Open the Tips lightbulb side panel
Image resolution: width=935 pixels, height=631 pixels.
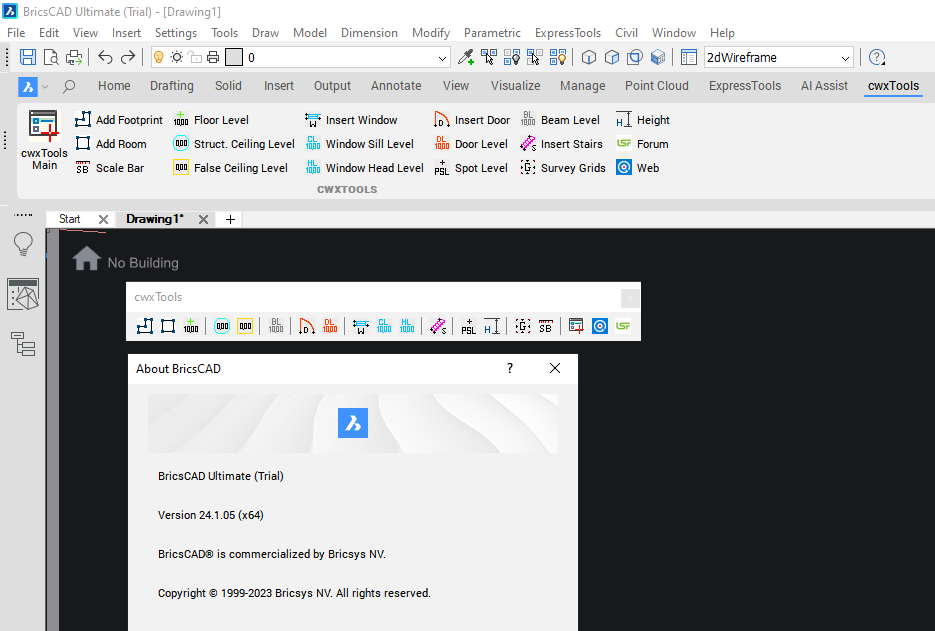click(x=23, y=244)
